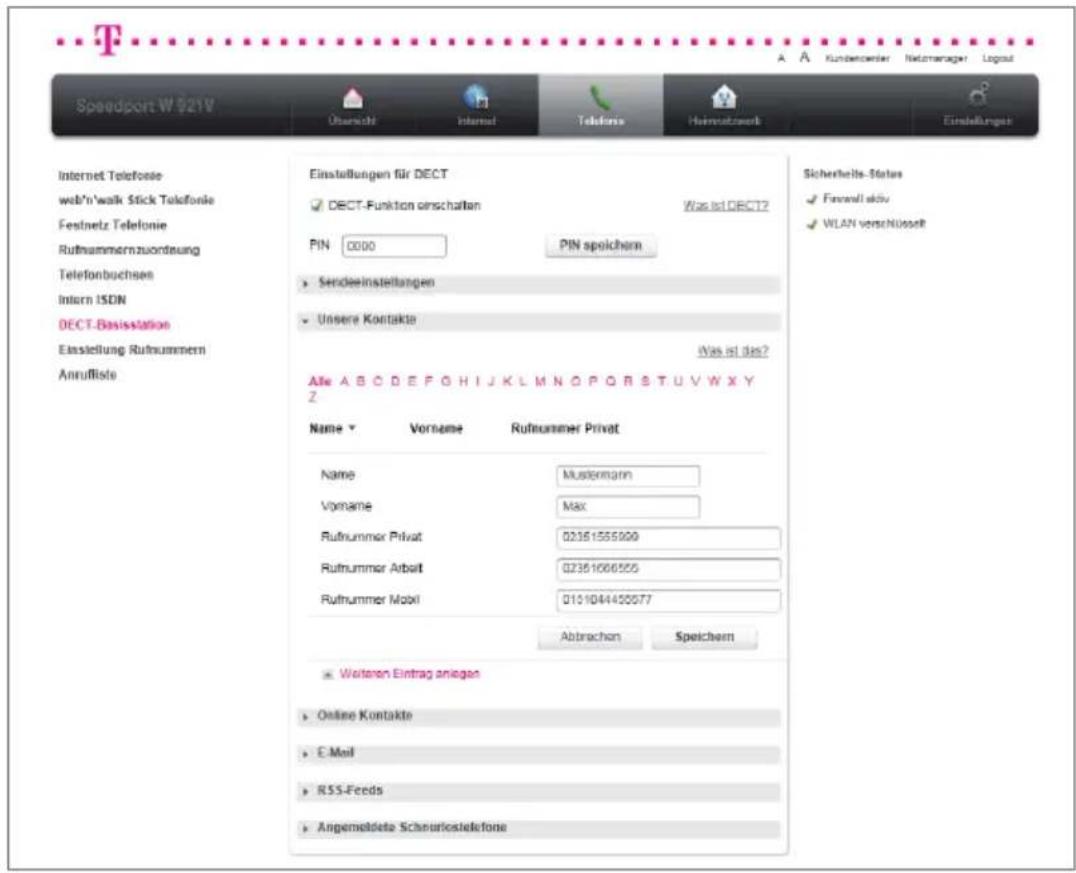Click the Name input field
Viewport: 1076px width, 873px height.
(x=628, y=476)
